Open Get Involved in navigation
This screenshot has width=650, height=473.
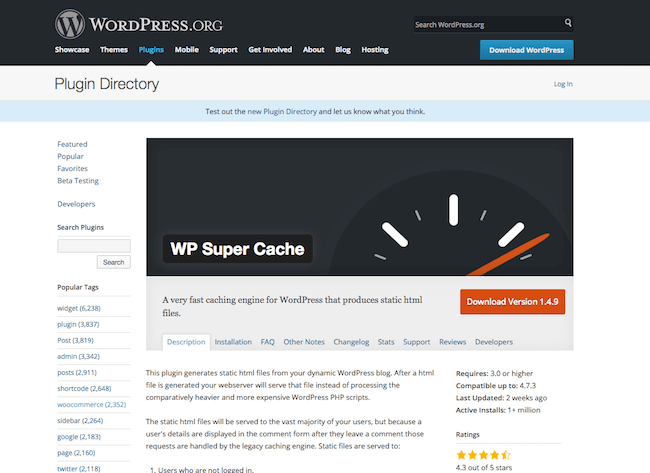pos(270,50)
